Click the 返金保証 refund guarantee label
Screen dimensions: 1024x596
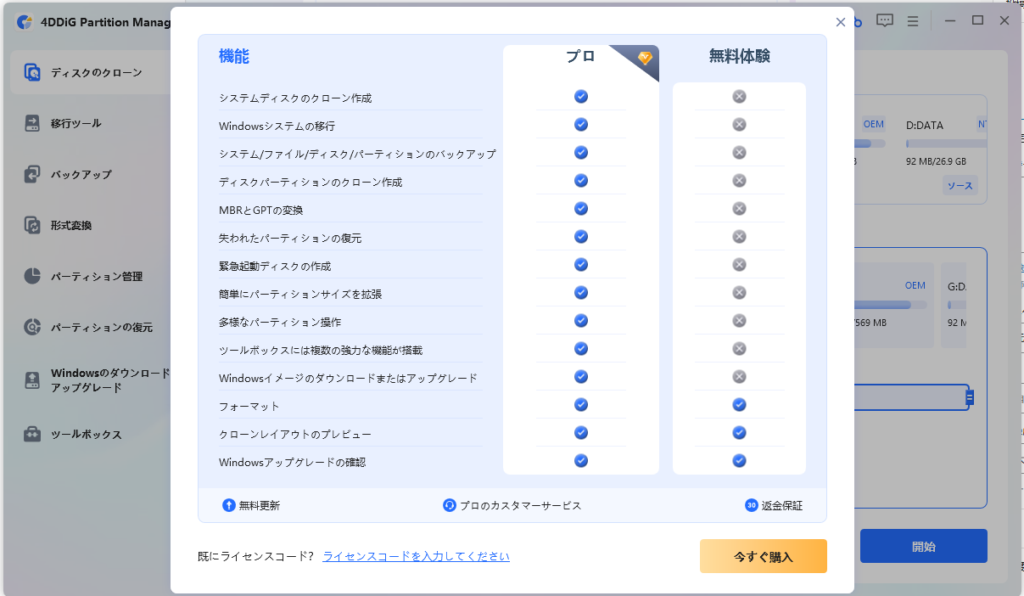click(x=782, y=506)
